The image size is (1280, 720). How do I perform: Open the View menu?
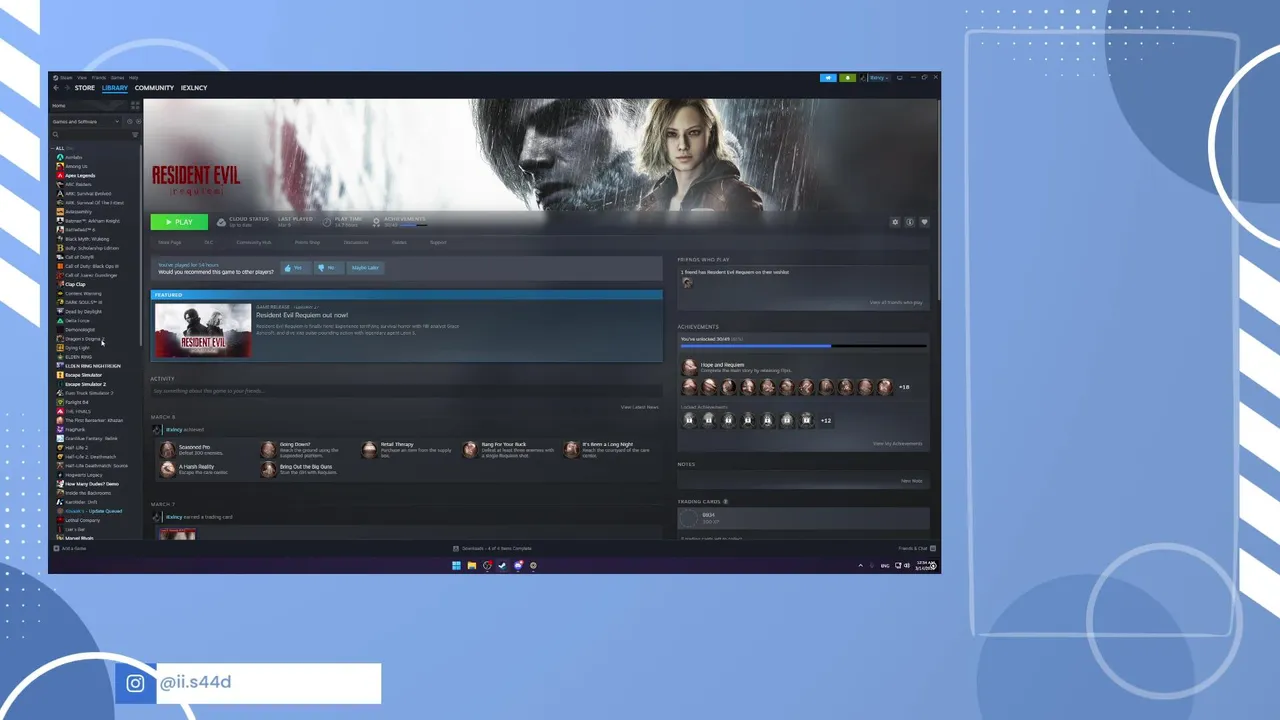click(x=82, y=78)
